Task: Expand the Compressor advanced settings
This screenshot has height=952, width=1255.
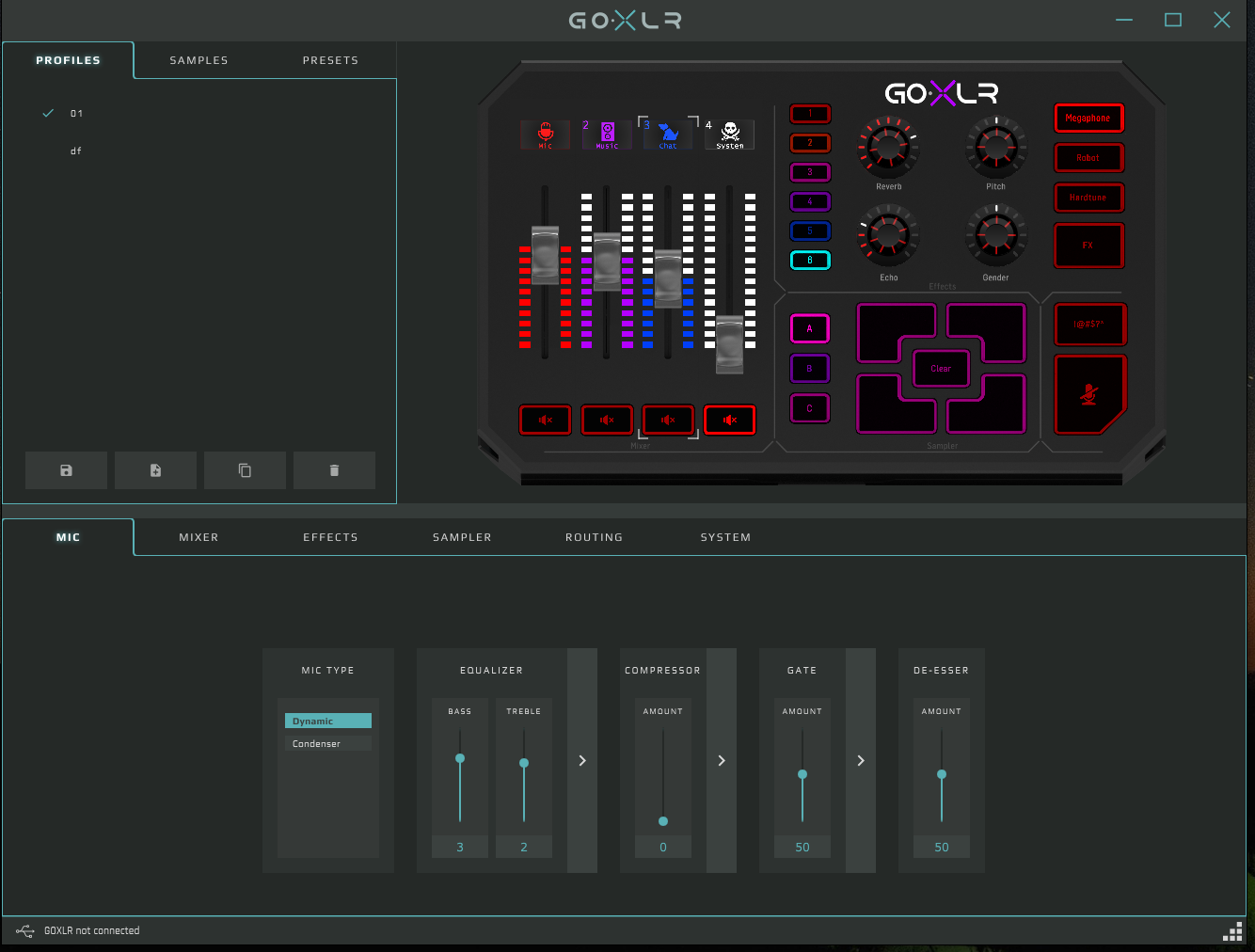Action: click(722, 760)
